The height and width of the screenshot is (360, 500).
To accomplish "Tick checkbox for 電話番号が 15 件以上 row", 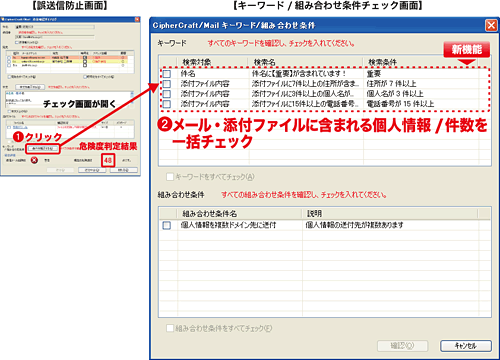I will pyautogui.click(x=167, y=104).
